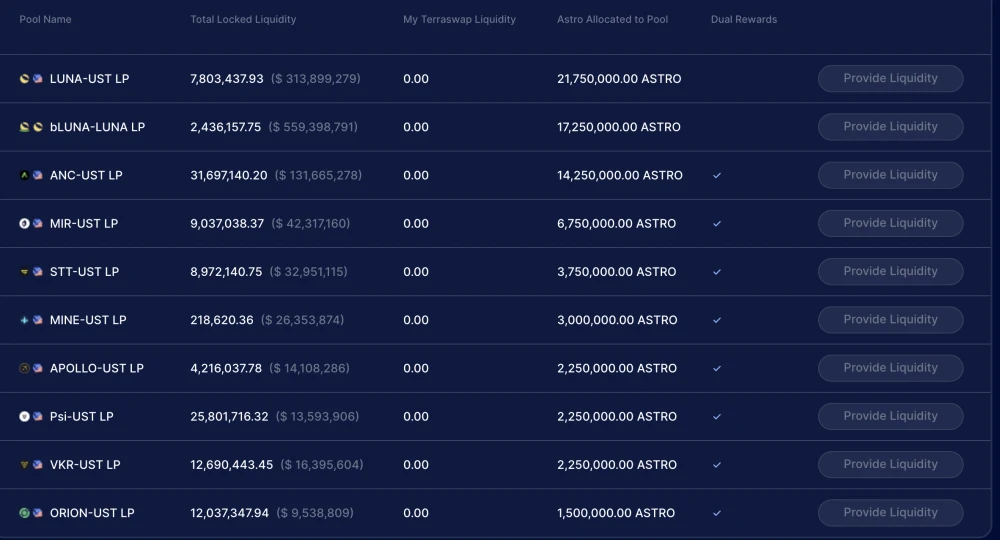Select the MINE-UST LP pool name
Screen dimensions: 1000x540
click(x=88, y=320)
